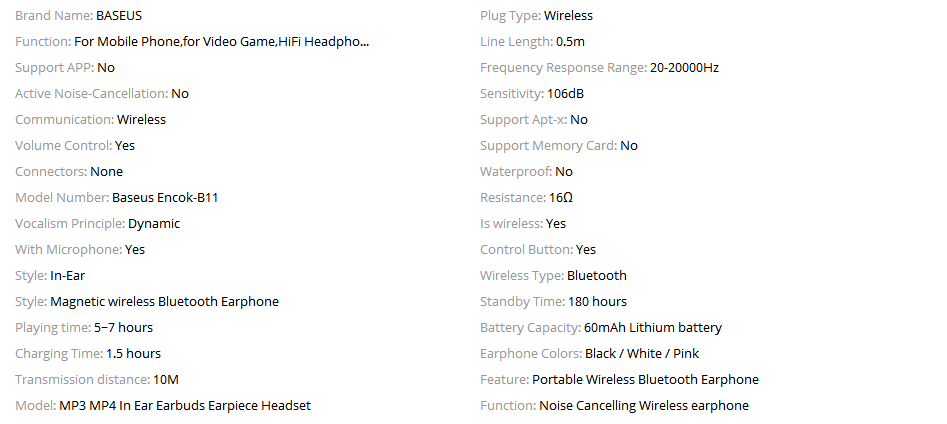Click the Active Noise-Cancellation label
This screenshot has width=947, height=424.
point(91,94)
